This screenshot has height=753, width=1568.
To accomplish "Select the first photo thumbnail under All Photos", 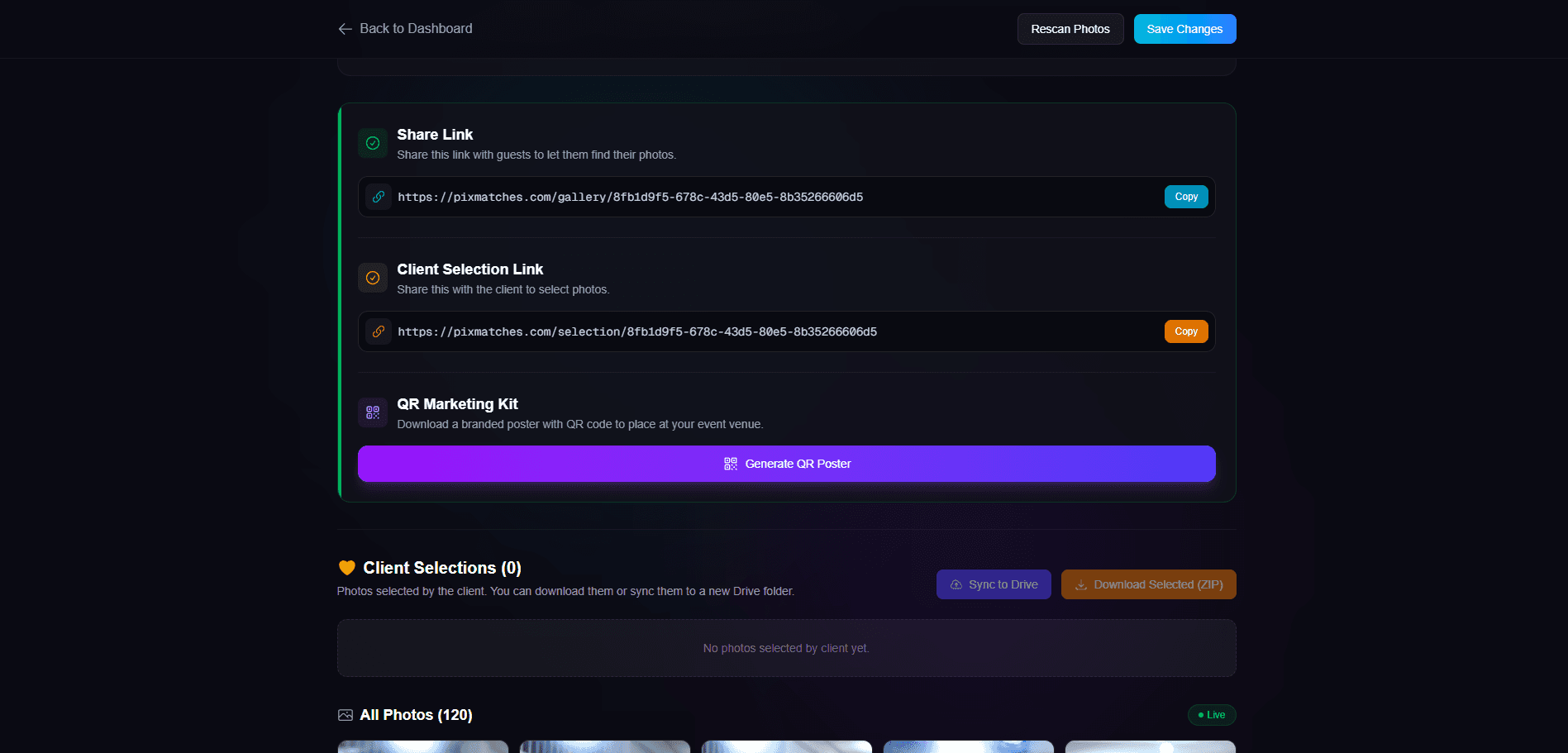I will coord(422,746).
